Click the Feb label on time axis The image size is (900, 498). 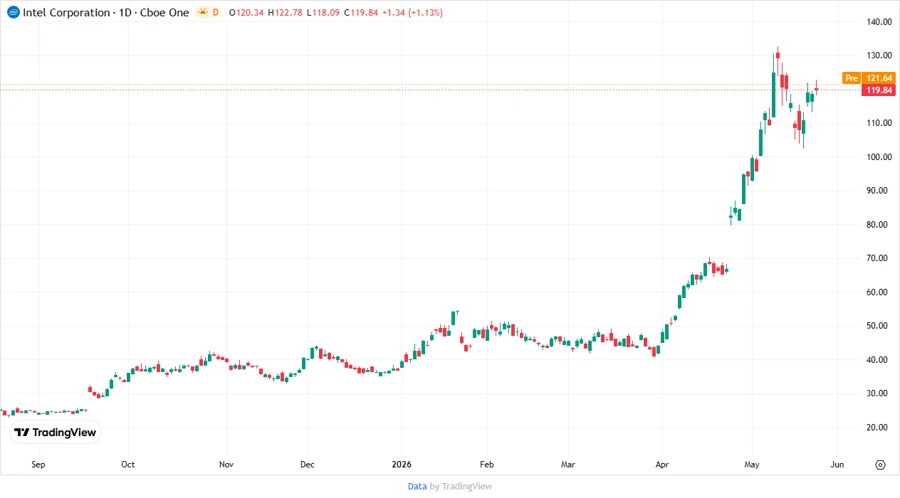487,464
